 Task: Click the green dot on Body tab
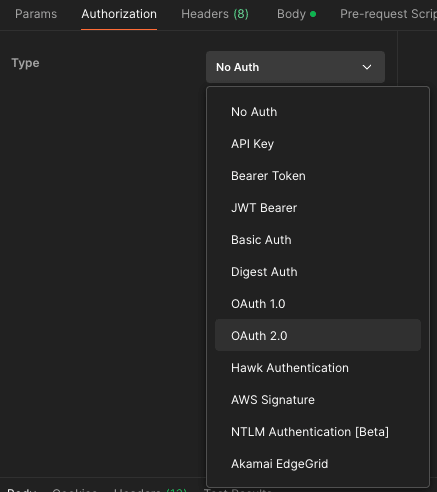(313, 14)
